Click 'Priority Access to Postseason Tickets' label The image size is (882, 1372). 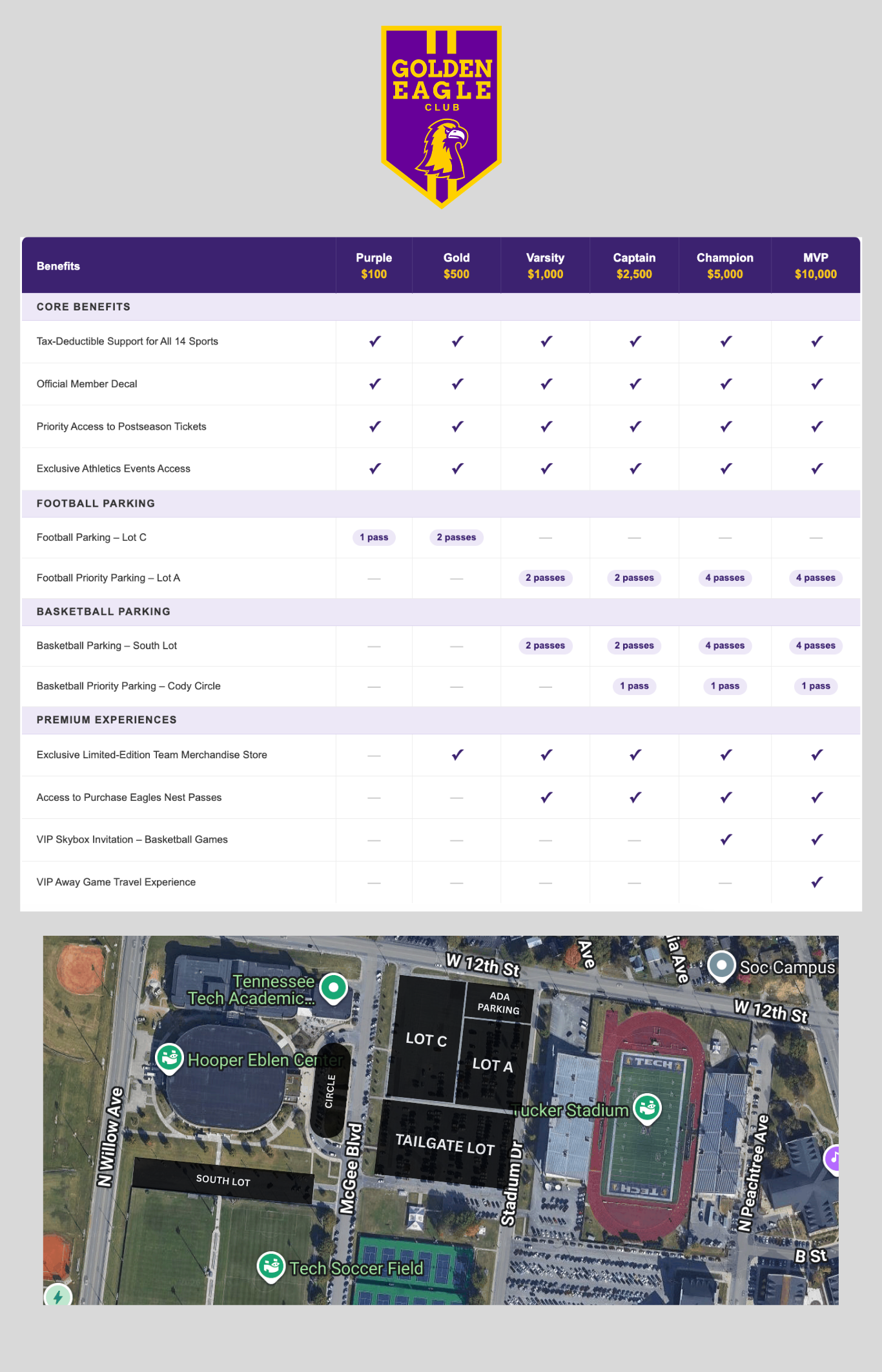click(121, 427)
